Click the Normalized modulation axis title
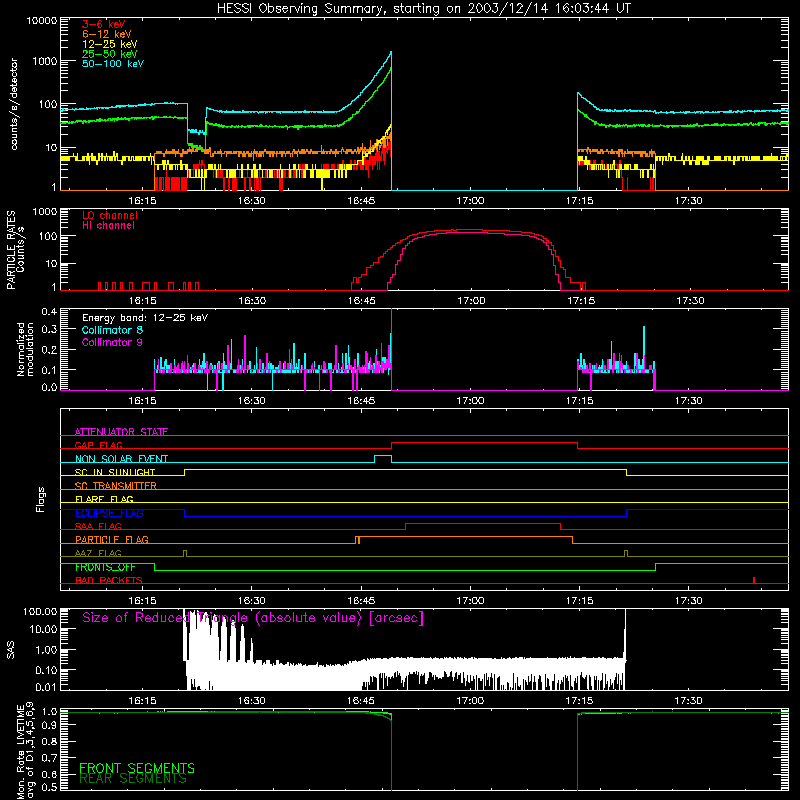Screen dimensions: 800x800 (x=25, y=349)
